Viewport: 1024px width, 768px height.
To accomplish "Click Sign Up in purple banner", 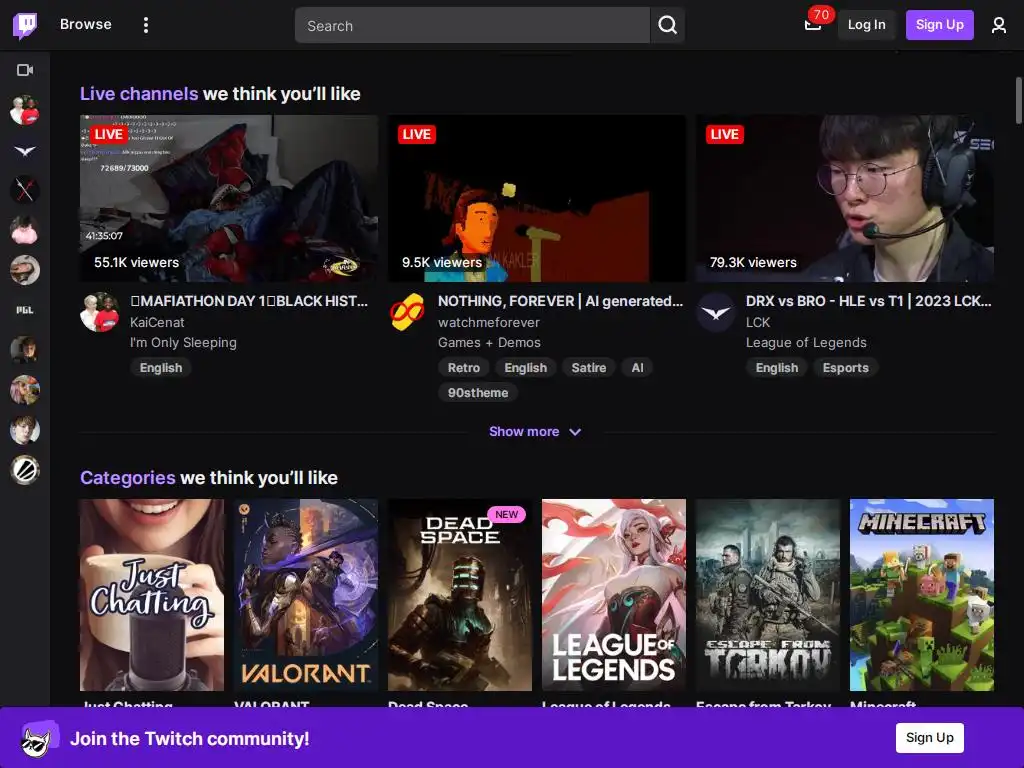I will pos(929,737).
